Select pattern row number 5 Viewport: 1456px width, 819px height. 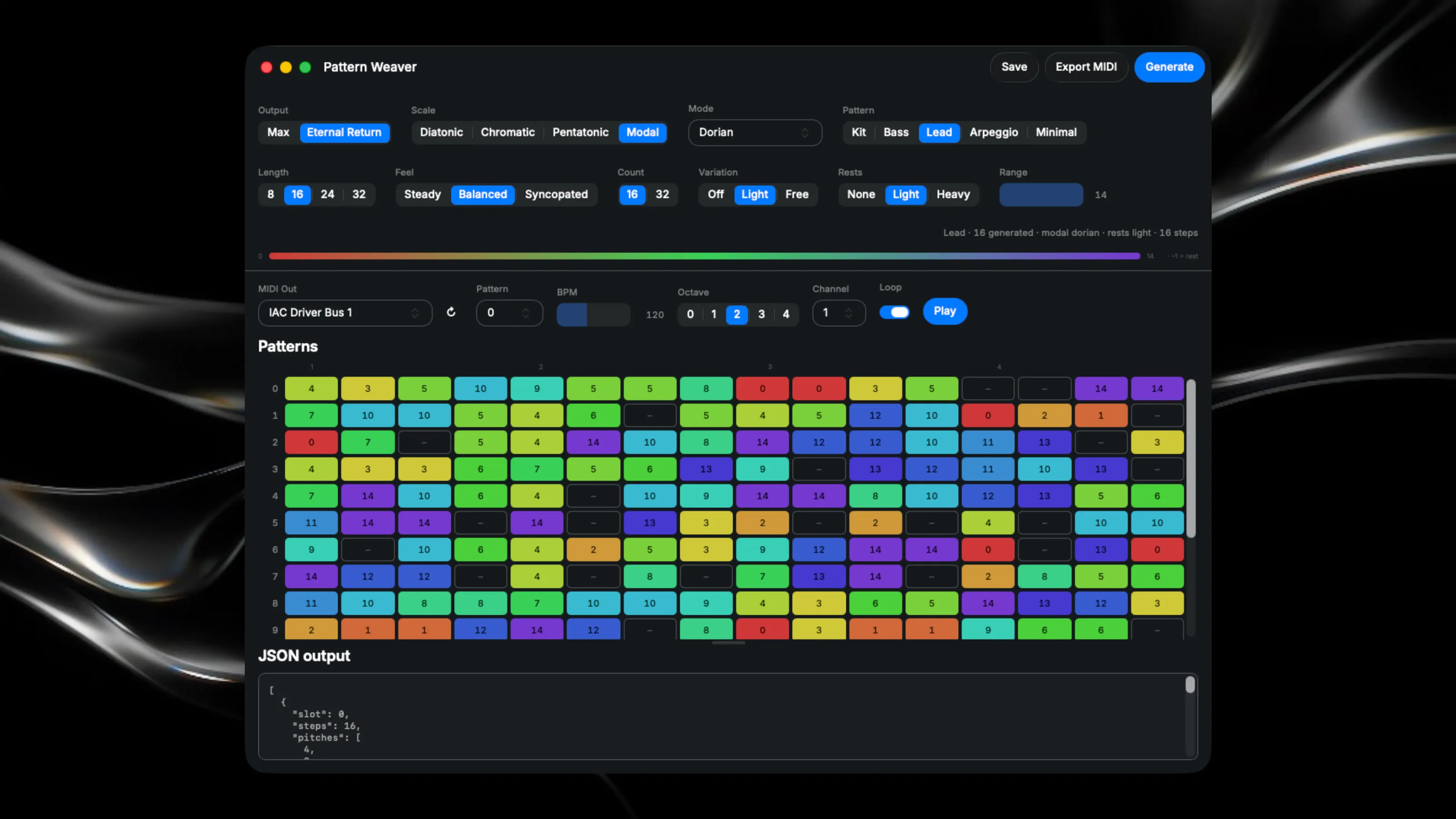(275, 523)
